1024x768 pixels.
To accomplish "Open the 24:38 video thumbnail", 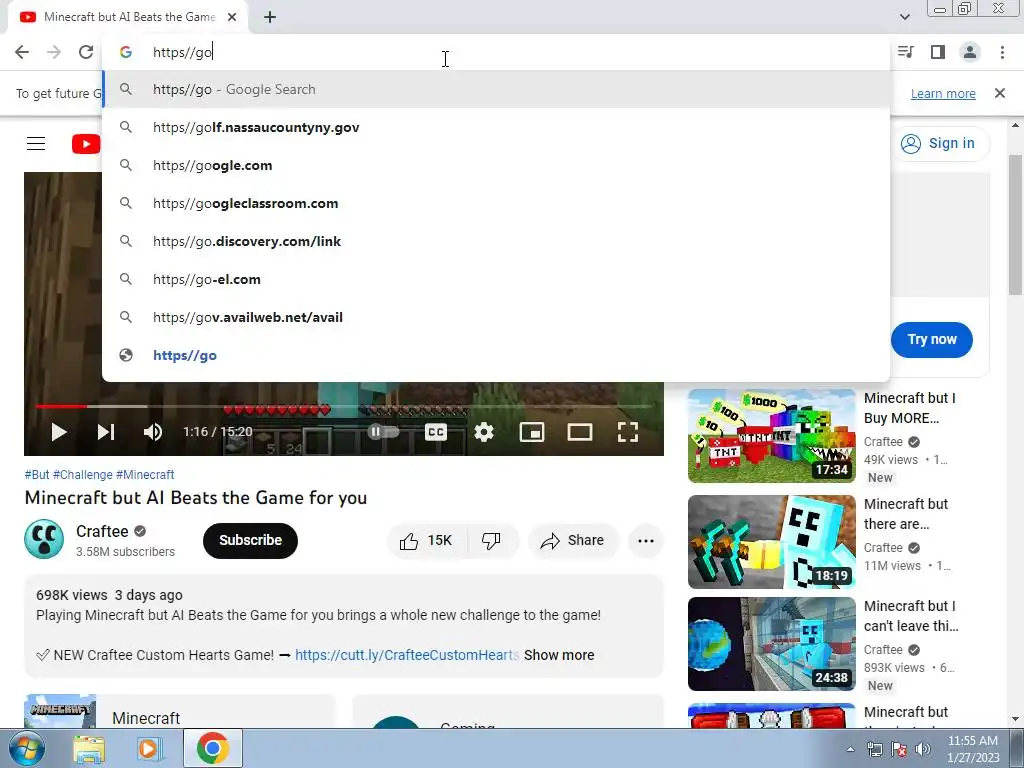I will pyautogui.click(x=771, y=644).
